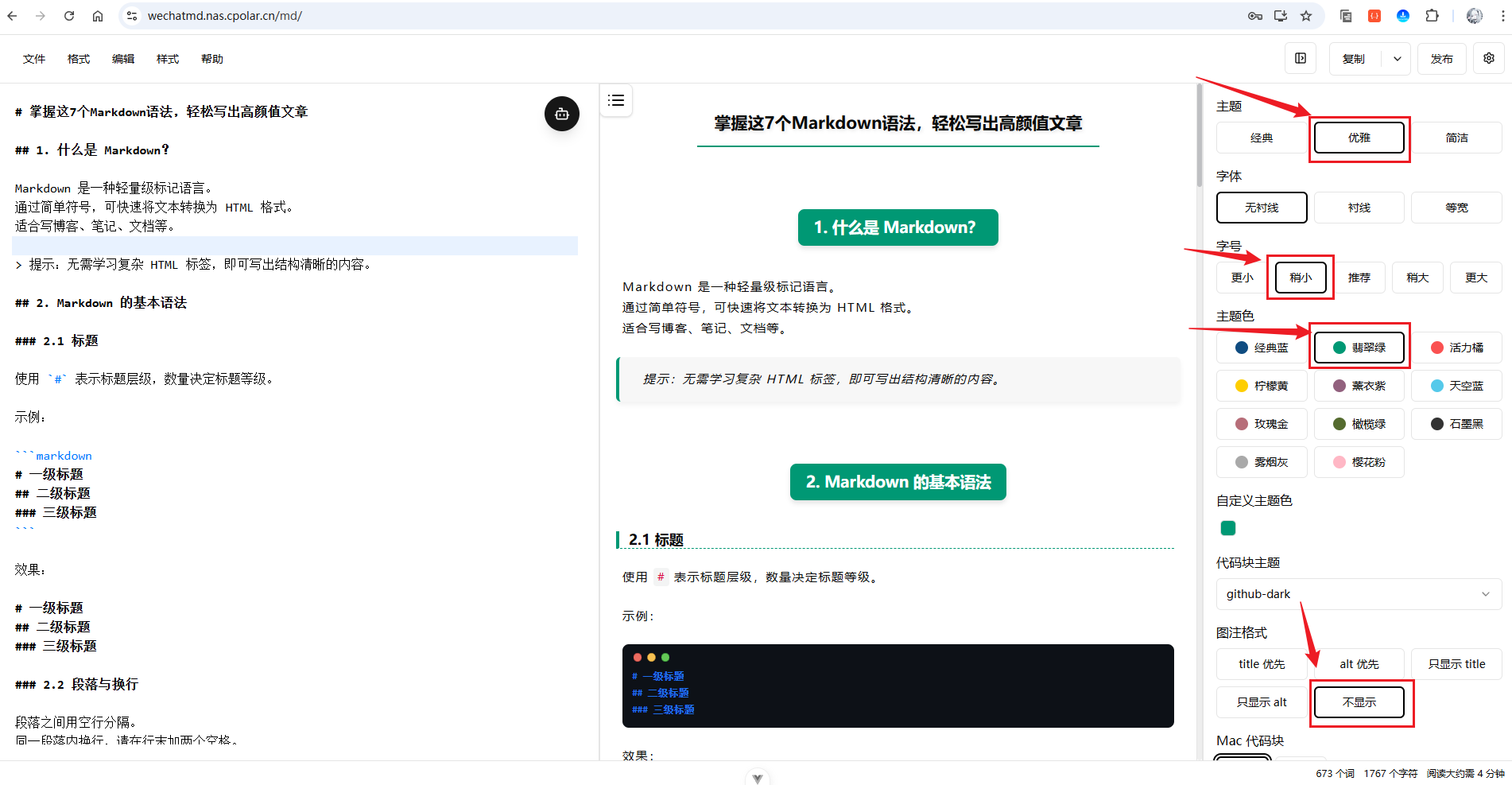Click the install app icon in address bar

(x=1281, y=16)
